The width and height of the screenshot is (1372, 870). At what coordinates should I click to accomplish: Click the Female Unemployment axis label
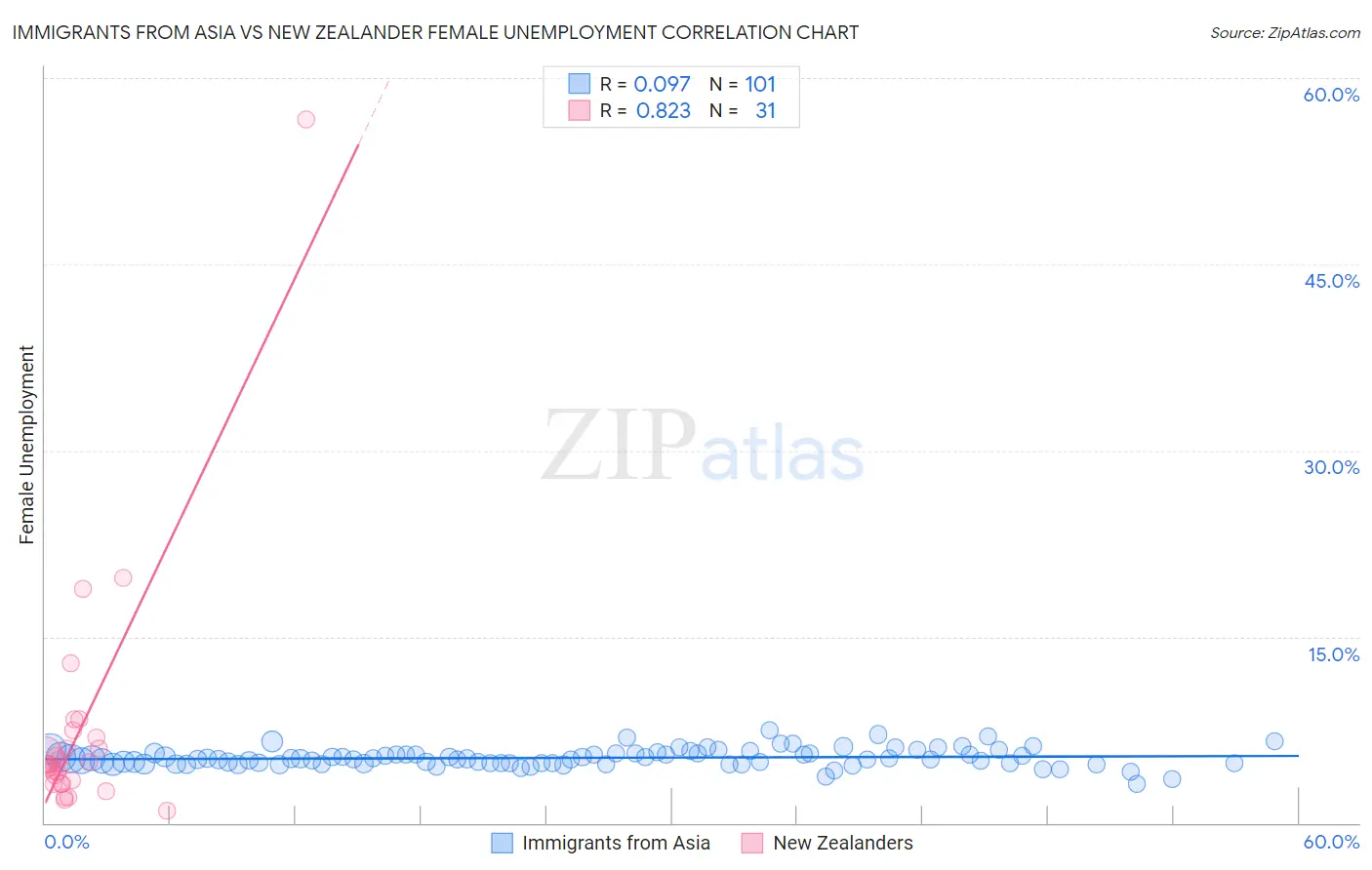(26, 445)
